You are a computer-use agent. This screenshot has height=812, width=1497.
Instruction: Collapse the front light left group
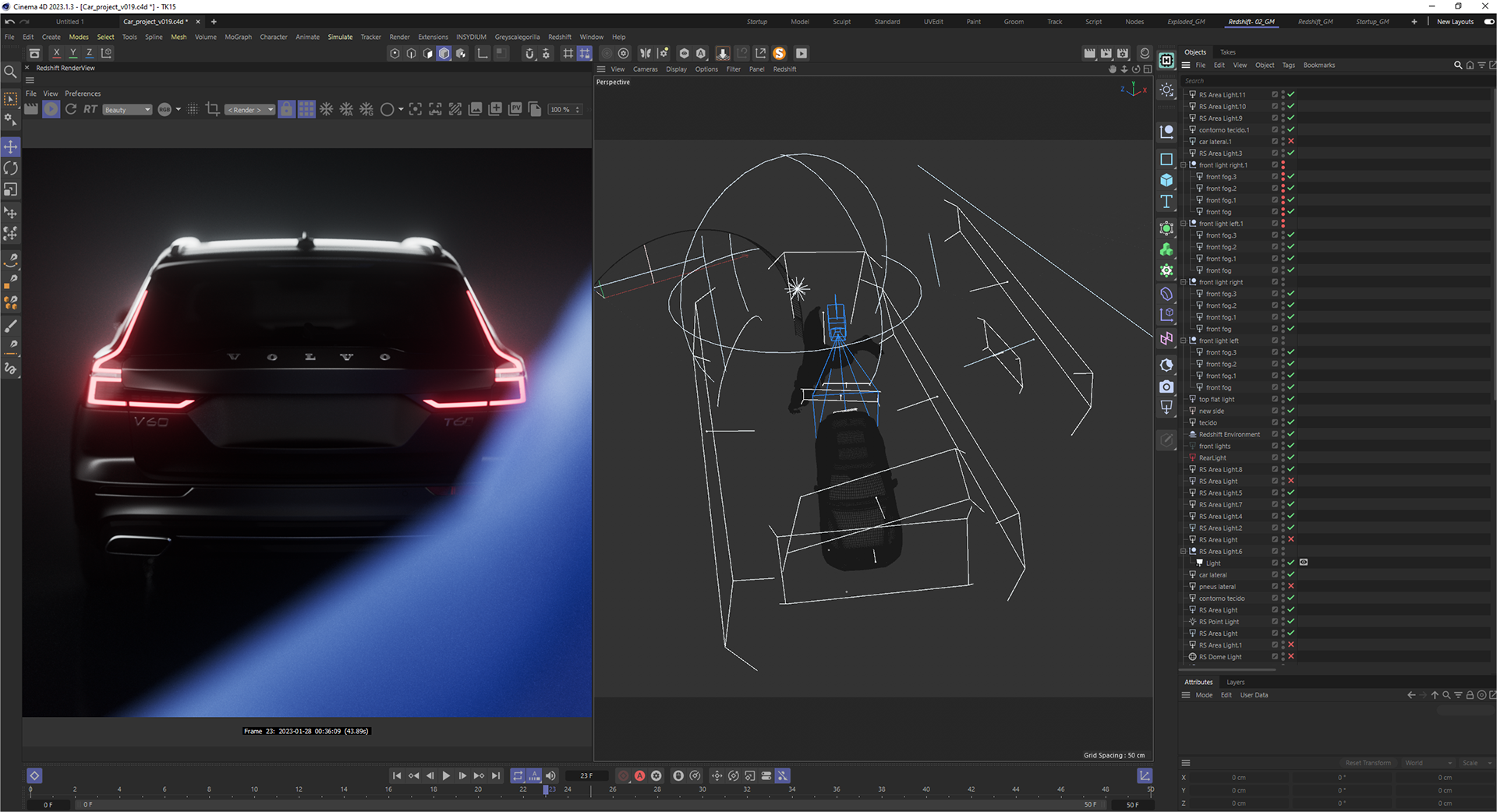tap(1184, 341)
